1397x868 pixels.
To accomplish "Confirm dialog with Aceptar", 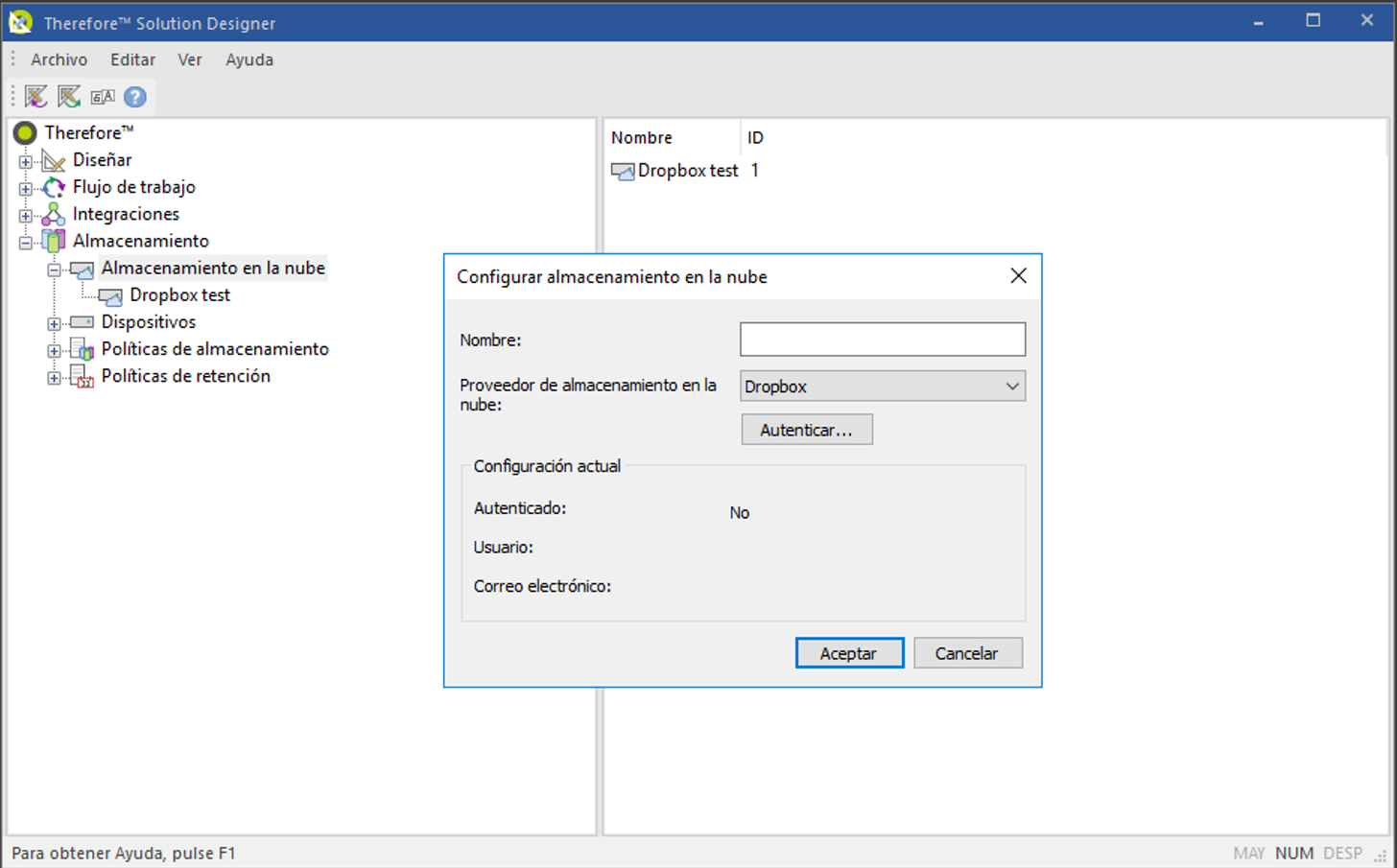I will [849, 653].
